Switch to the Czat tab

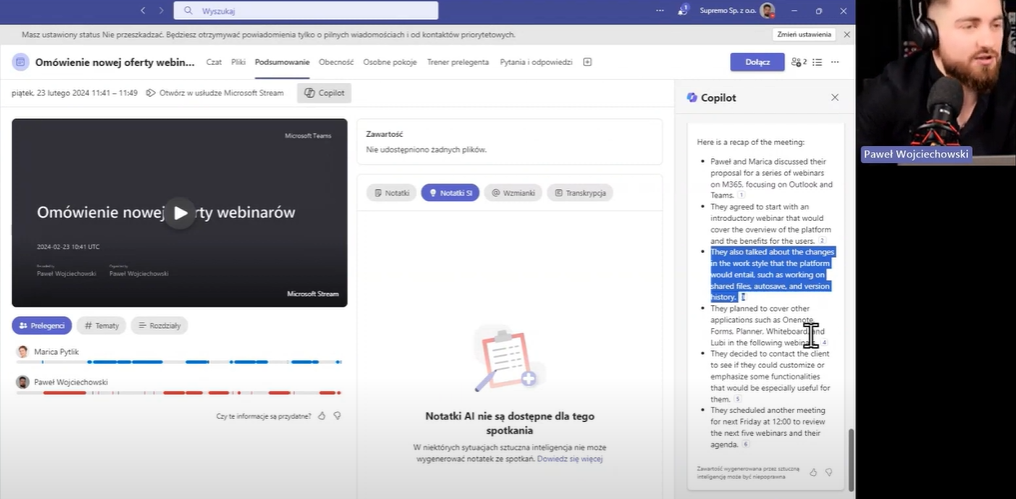tap(214, 62)
